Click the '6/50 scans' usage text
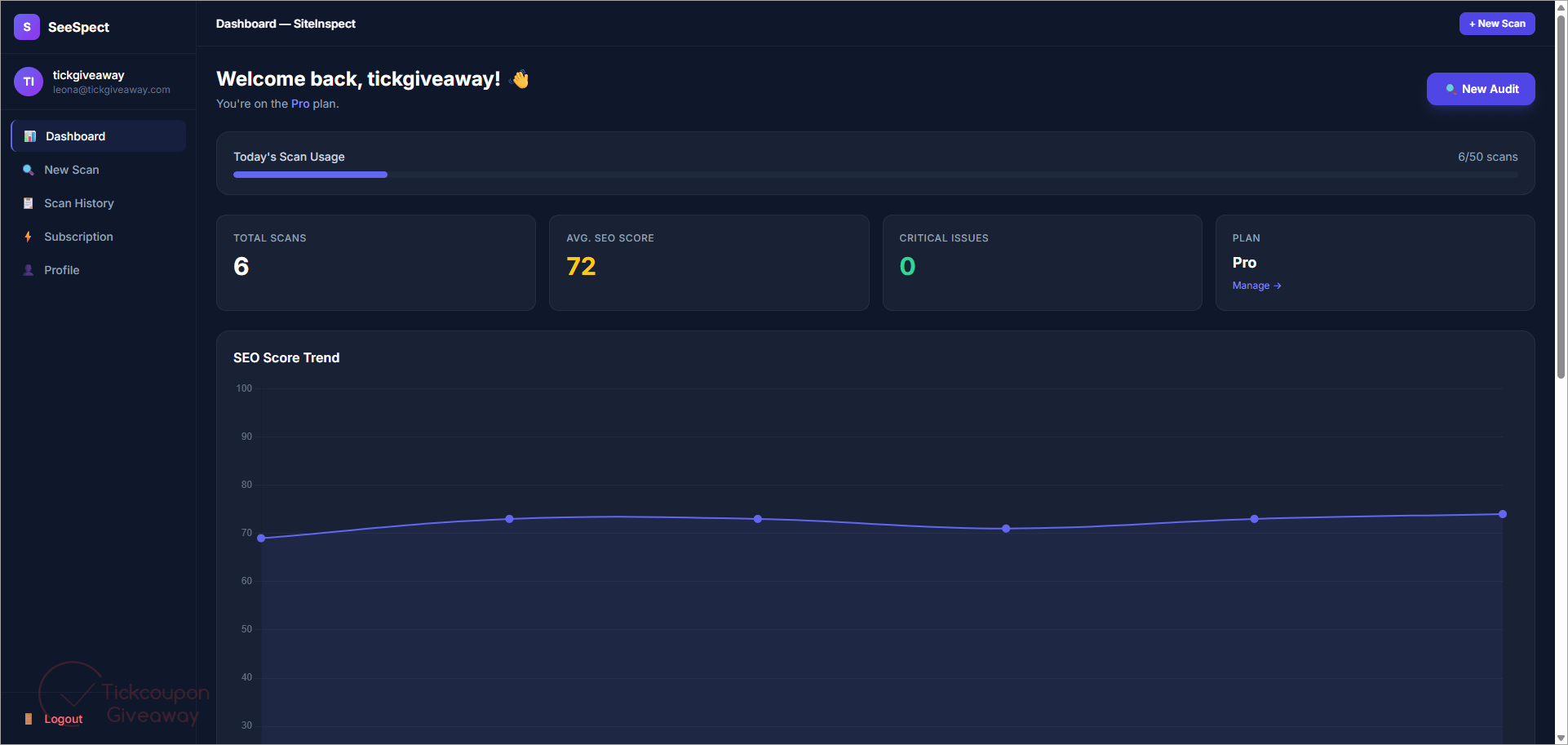The height and width of the screenshot is (745, 1568). pyautogui.click(x=1488, y=157)
